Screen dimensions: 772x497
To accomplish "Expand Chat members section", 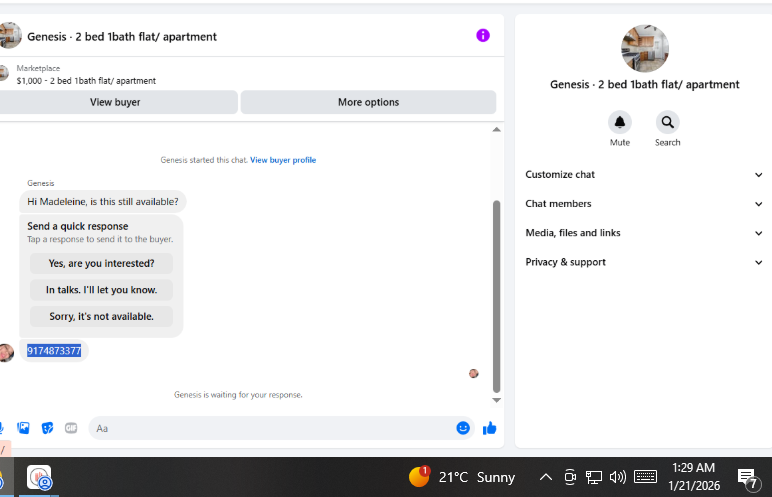I will tap(644, 203).
